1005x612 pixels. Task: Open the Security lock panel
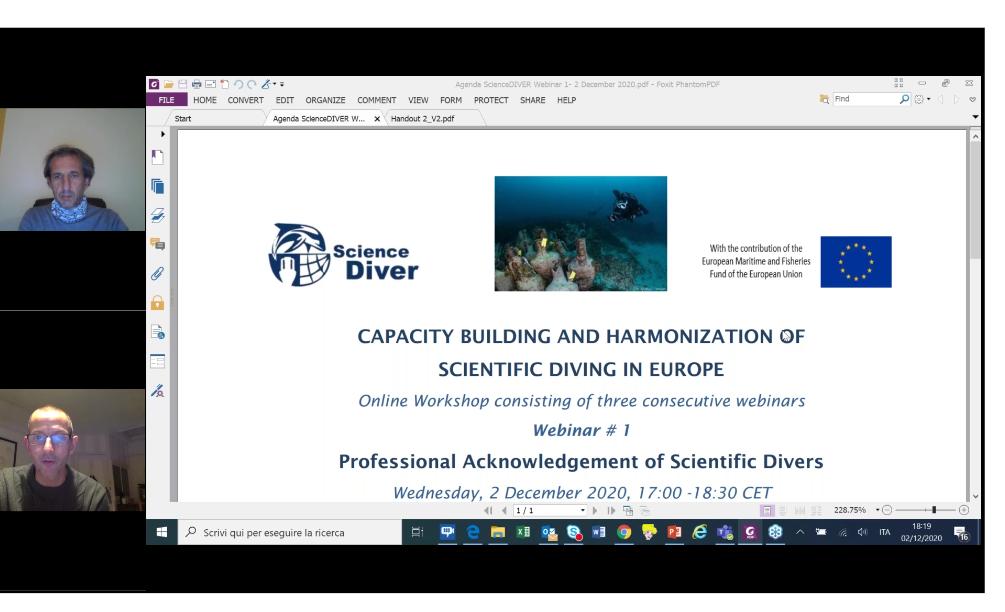pos(158,302)
